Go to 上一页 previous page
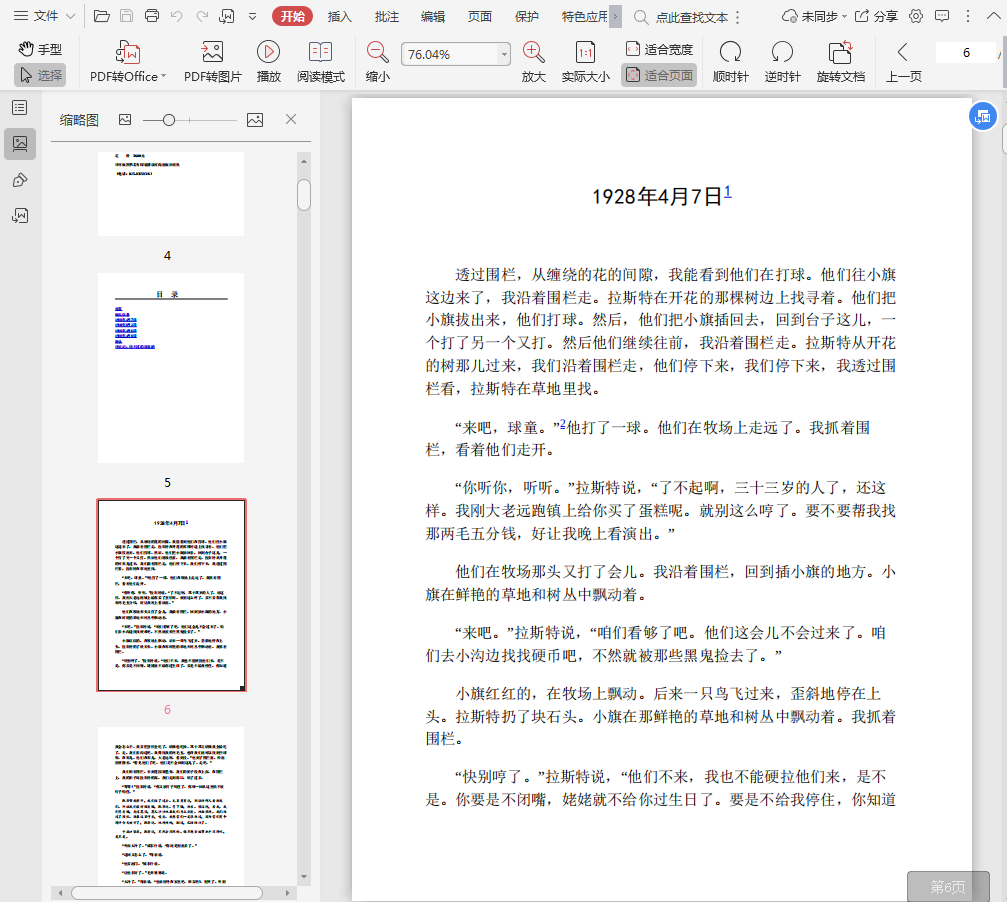 tap(904, 62)
